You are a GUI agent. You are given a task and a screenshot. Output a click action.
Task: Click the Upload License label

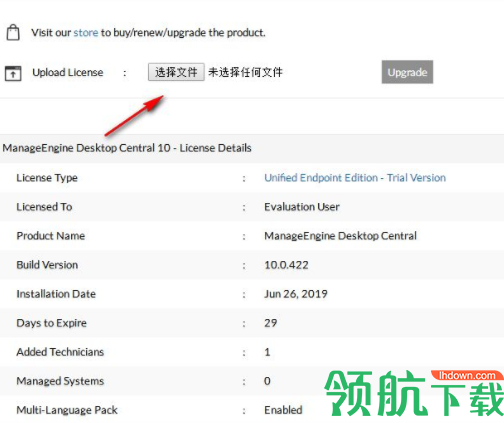click(68, 72)
